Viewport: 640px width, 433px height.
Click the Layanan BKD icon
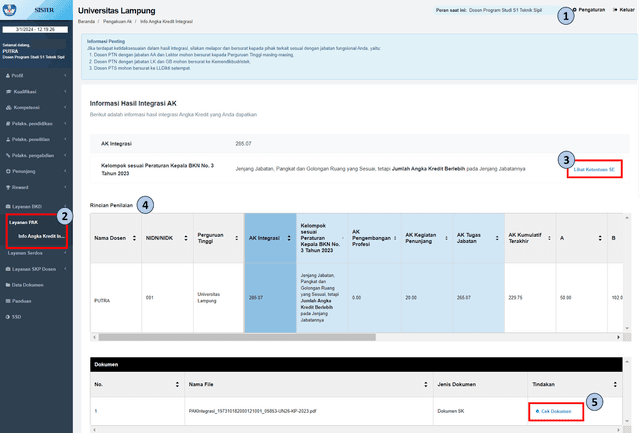tap(8, 207)
